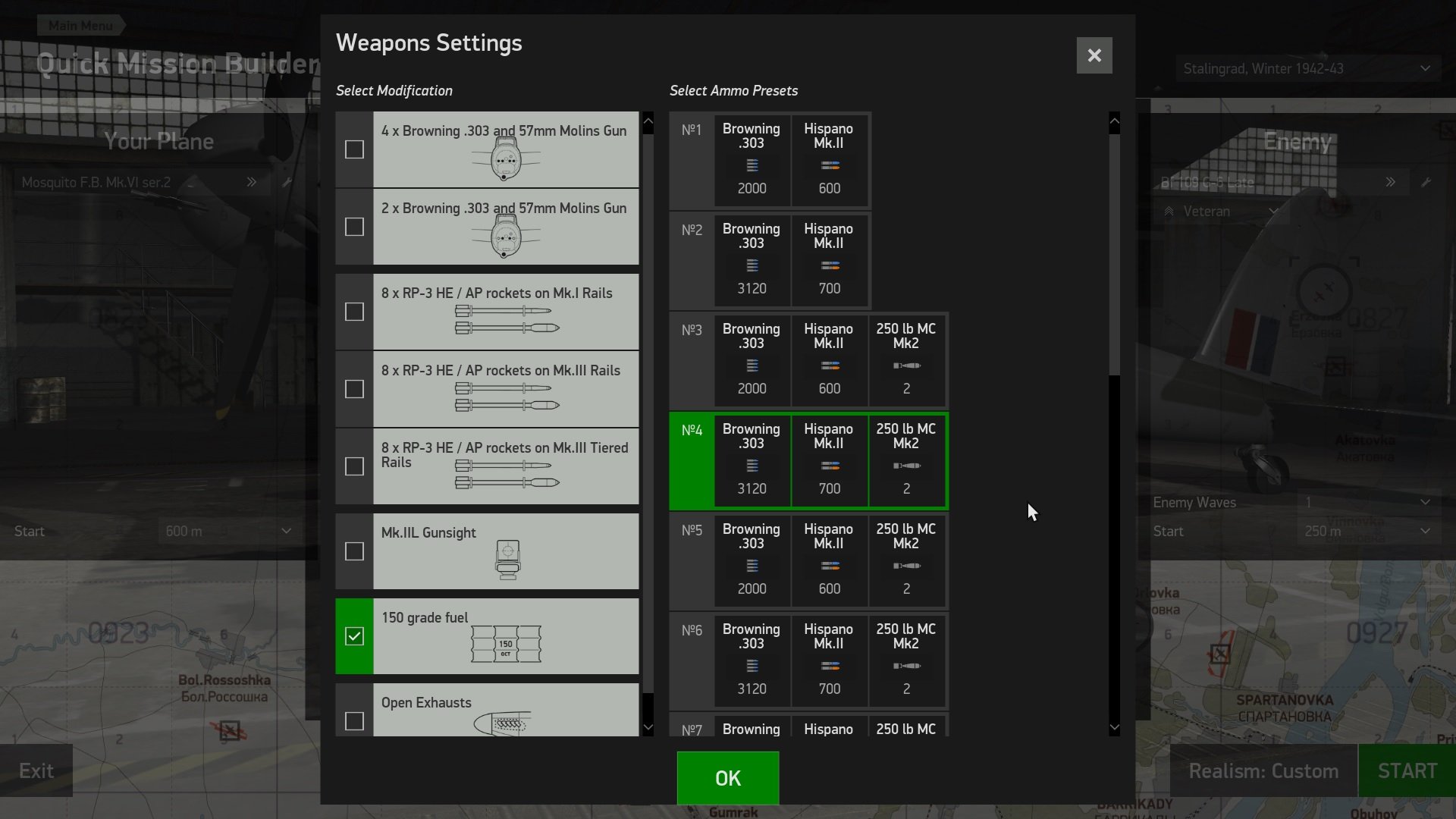
Task: Uncheck the 150 grade fuel modification
Action: (x=354, y=636)
